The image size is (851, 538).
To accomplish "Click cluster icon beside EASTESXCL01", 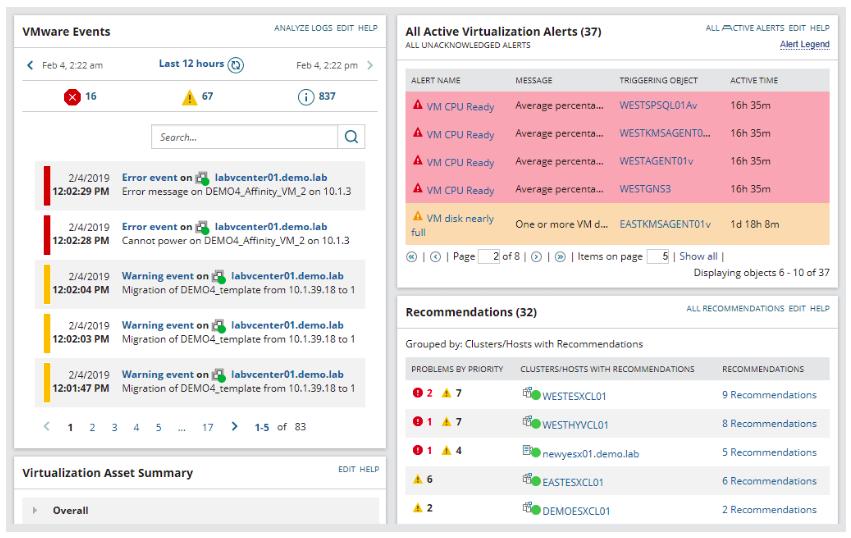I will tap(531, 480).
